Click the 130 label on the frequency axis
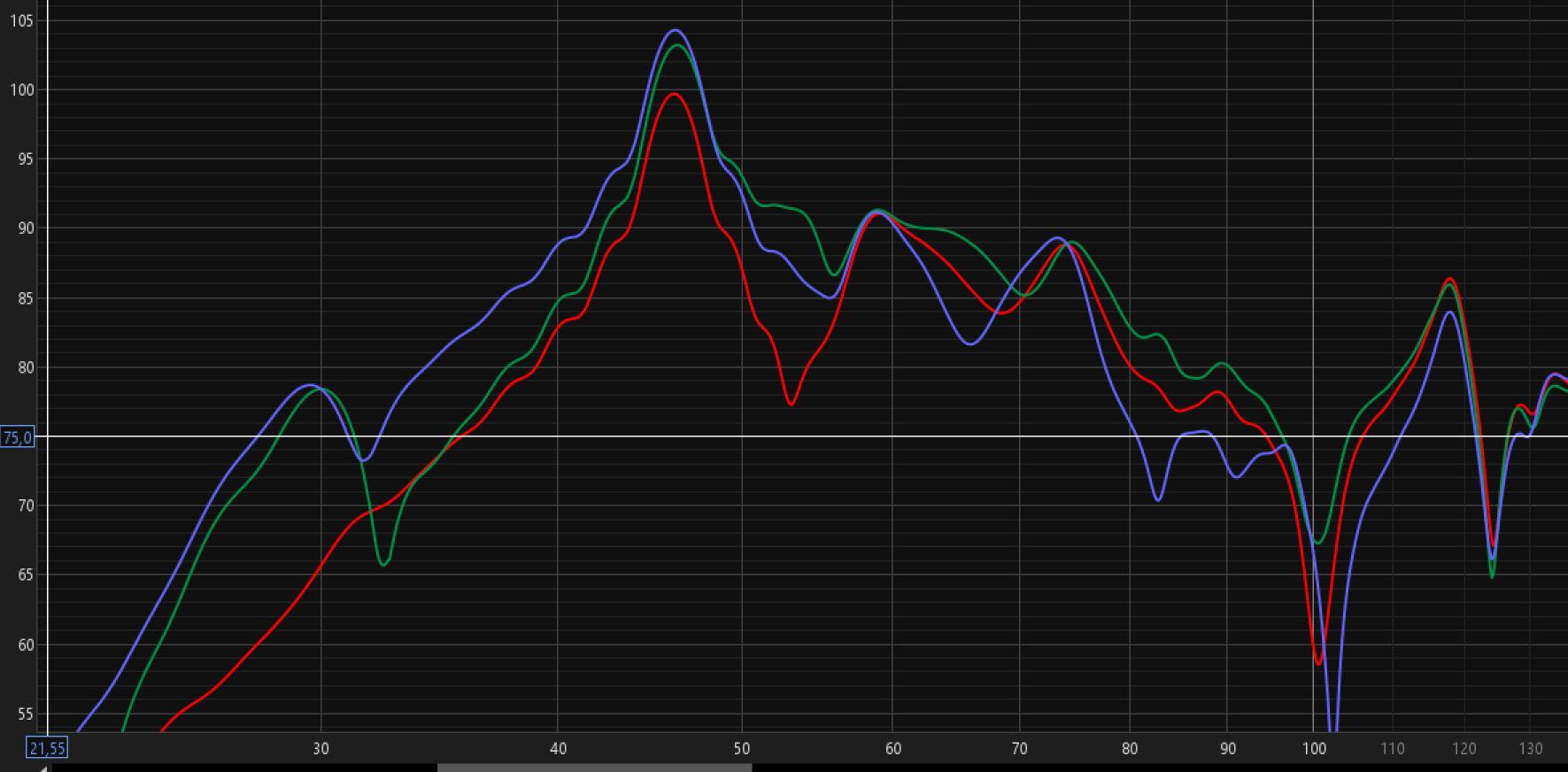This screenshot has height=772, width=1568. click(x=1531, y=749)
